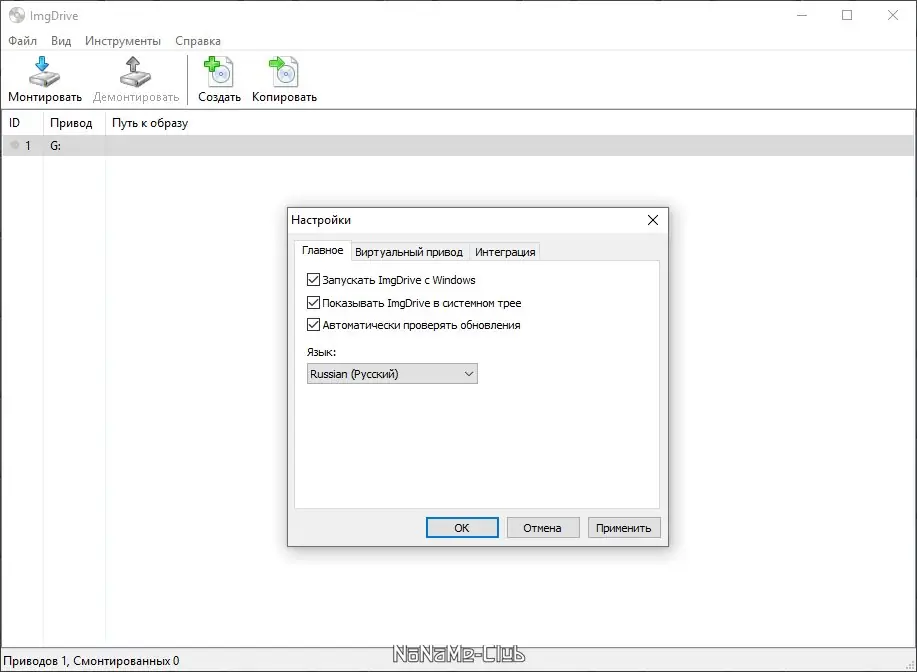Click the ID column header
917x672 pixels.
coord(22,123)
